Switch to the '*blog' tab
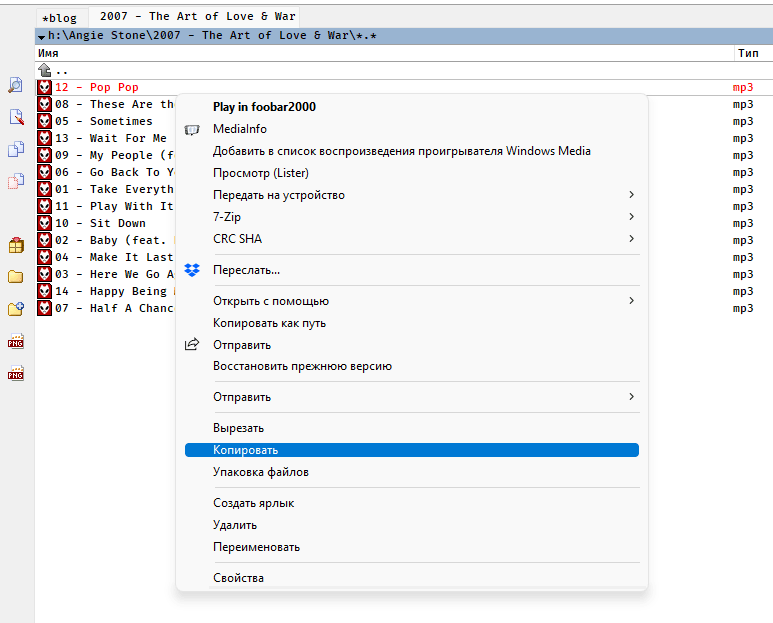The image size is (773, 623). 62,18
